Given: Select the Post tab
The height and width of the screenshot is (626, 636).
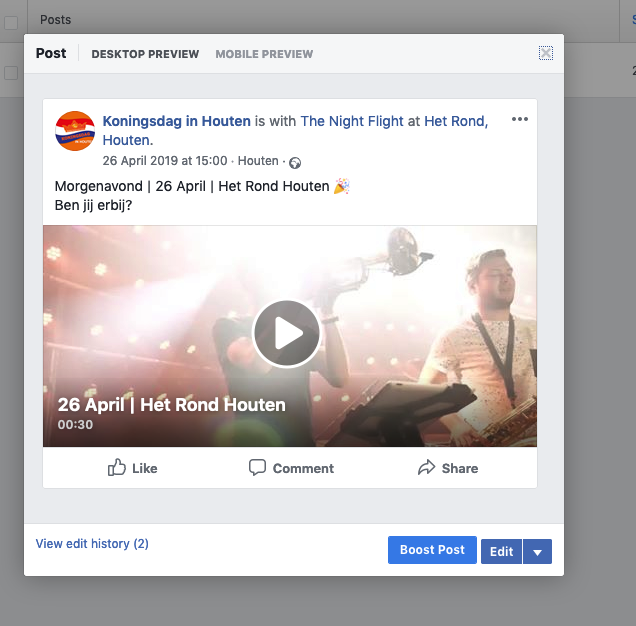Looking at the screenshot, I should pos(51,53).
